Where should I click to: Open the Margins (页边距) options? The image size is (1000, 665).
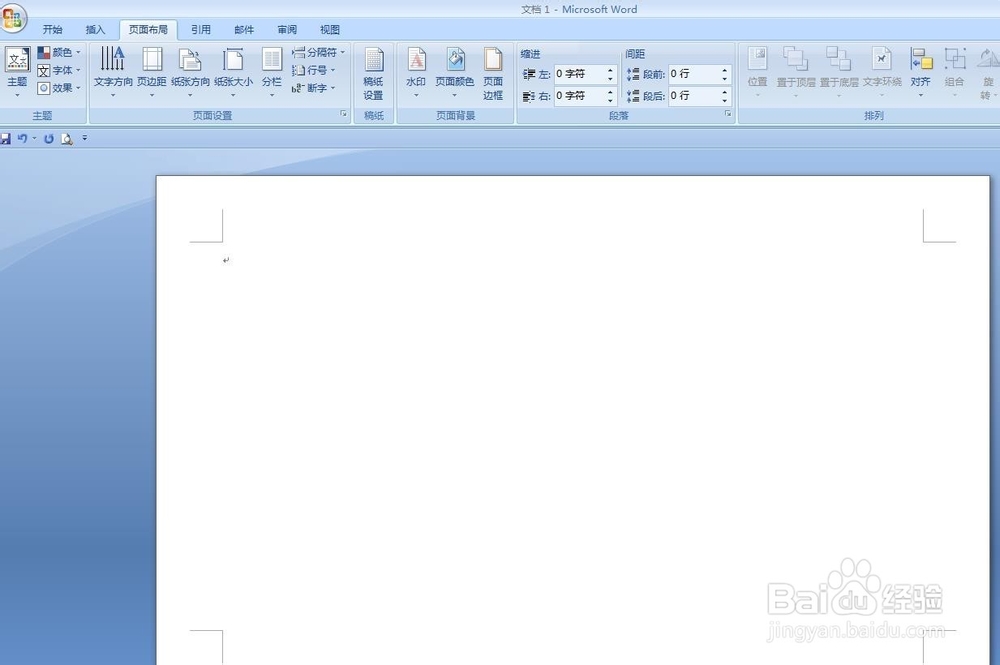tap(152, 70)
